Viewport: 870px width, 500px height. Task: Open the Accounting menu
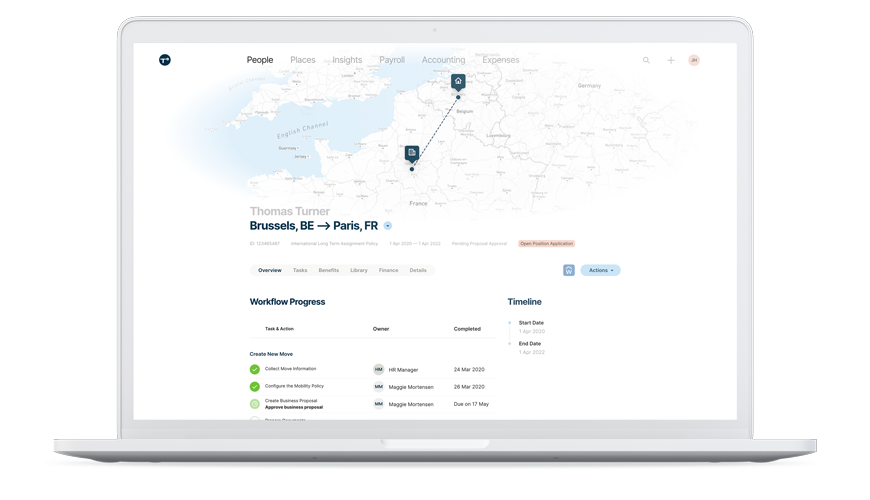click(443, 60)
